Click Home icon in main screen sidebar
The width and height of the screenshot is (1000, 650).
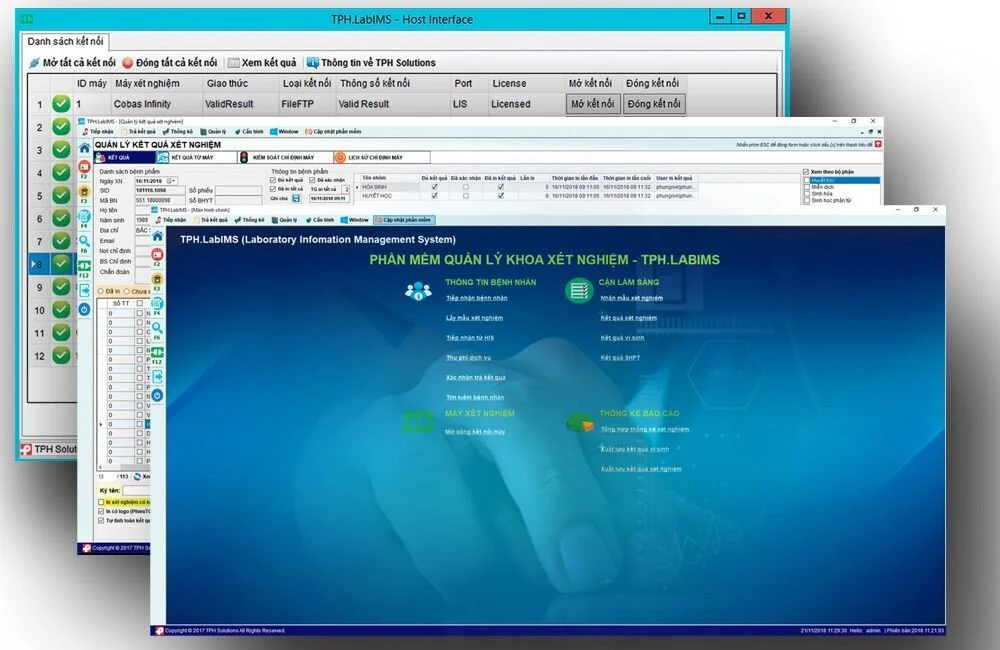(158, 237)
